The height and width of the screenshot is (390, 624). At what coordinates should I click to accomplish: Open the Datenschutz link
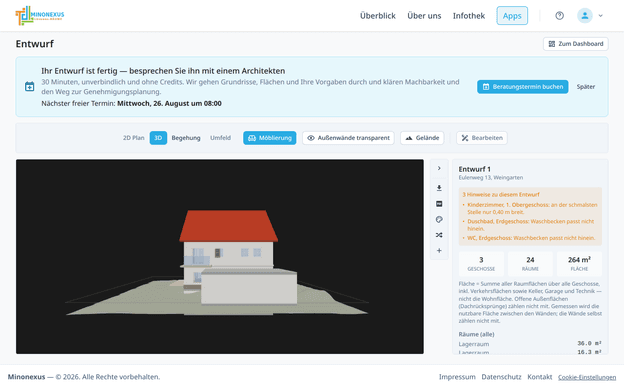pos(501,377)
